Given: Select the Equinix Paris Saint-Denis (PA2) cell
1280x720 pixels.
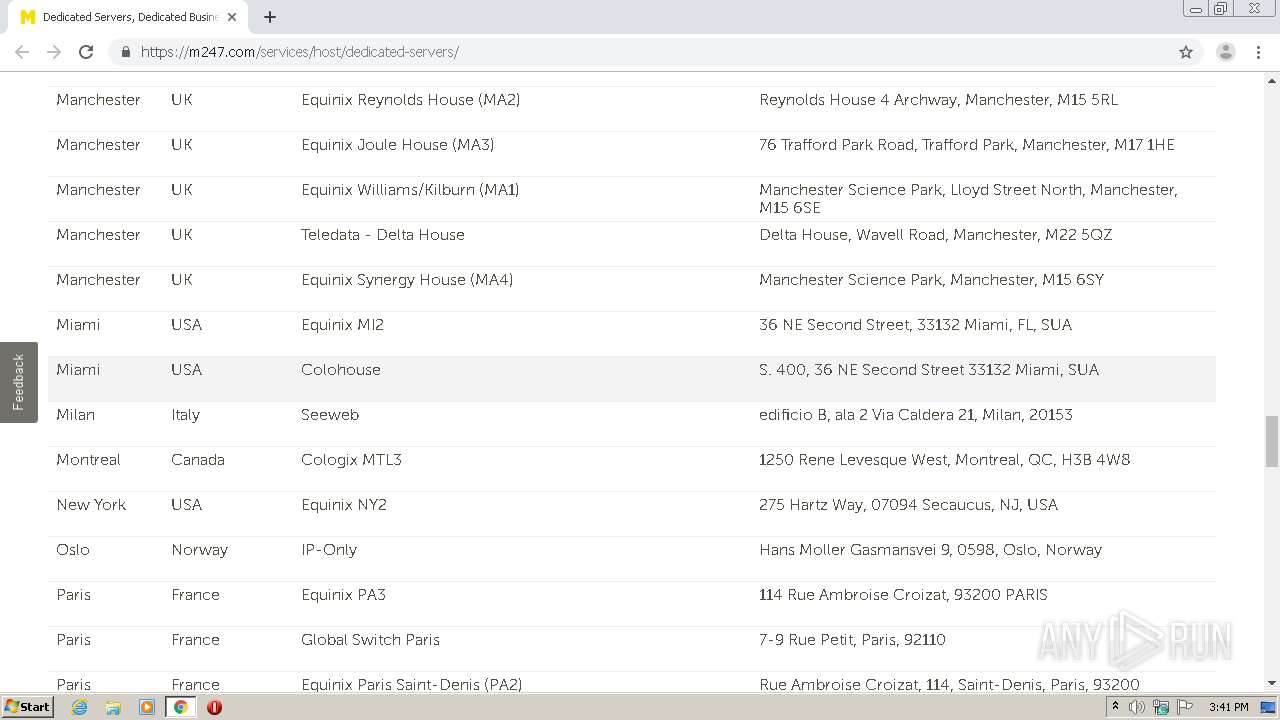Looking at the screenshot, I should (411, 684).
